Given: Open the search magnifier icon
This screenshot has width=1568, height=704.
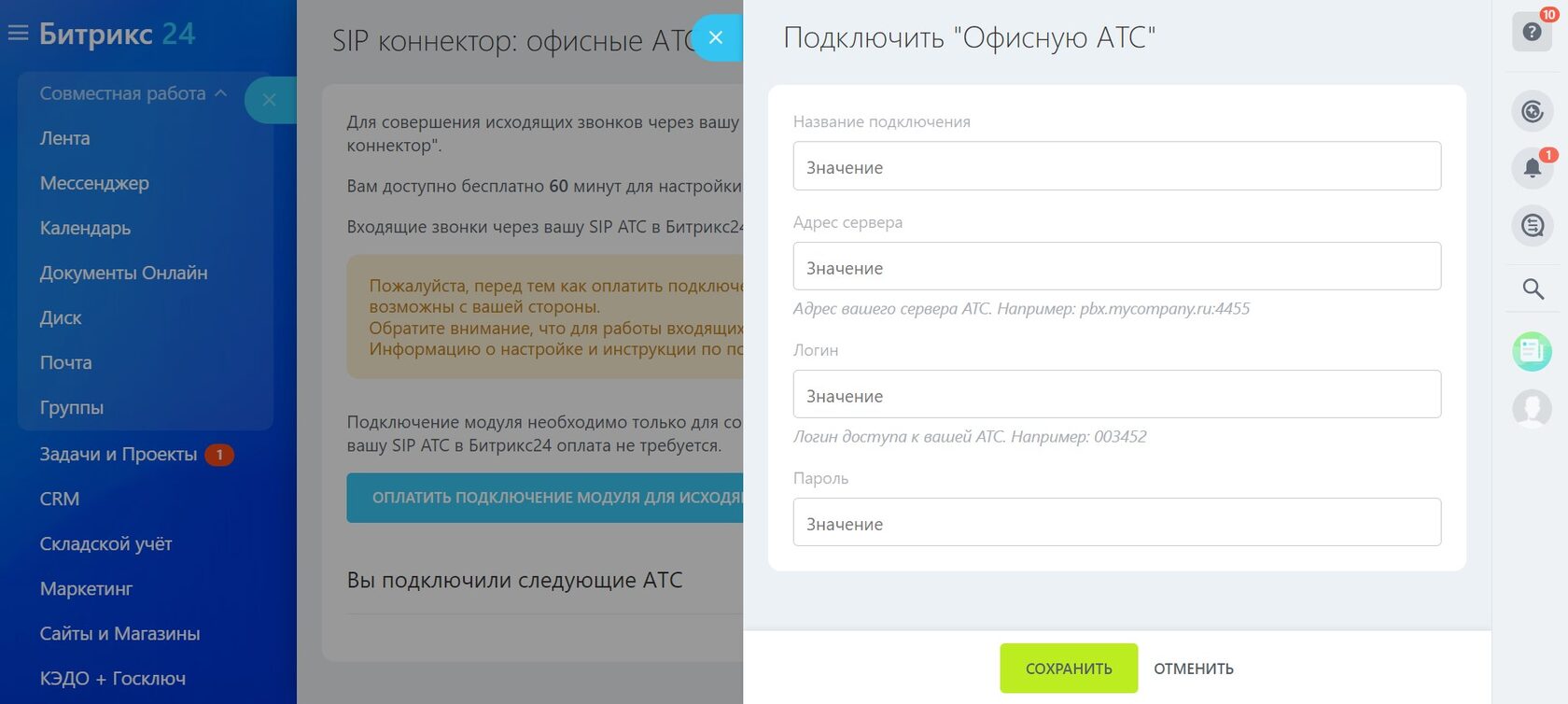Looking at the screenshot, I should (1532, 289).
